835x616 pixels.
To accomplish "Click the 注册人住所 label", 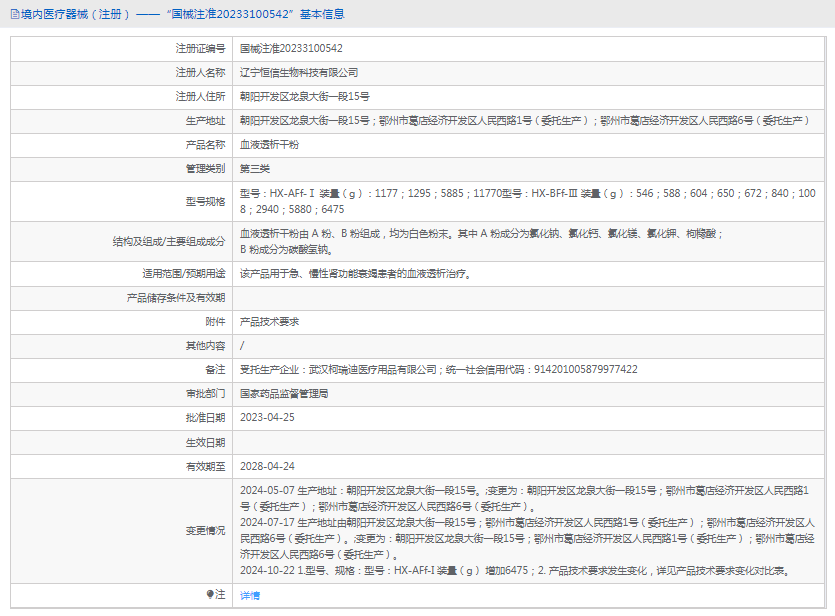I will click(x=200, y=96).
